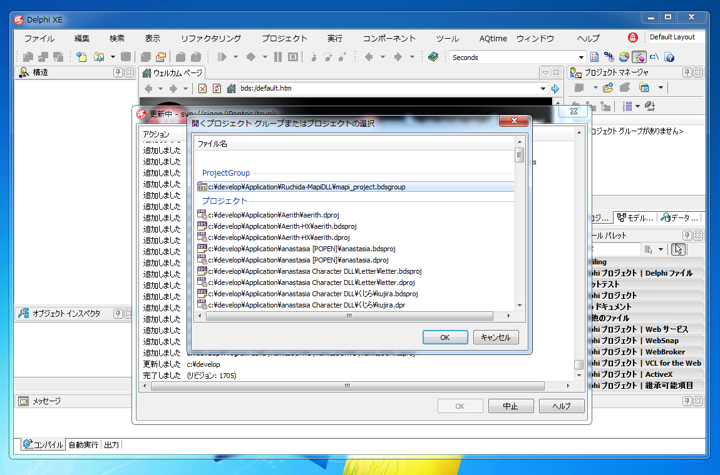The width and height of the screenshot is (720, 475).
Task: Switch to the ウェルカム ページ tab
Action: pyautogui.click(x=173, y=73)
